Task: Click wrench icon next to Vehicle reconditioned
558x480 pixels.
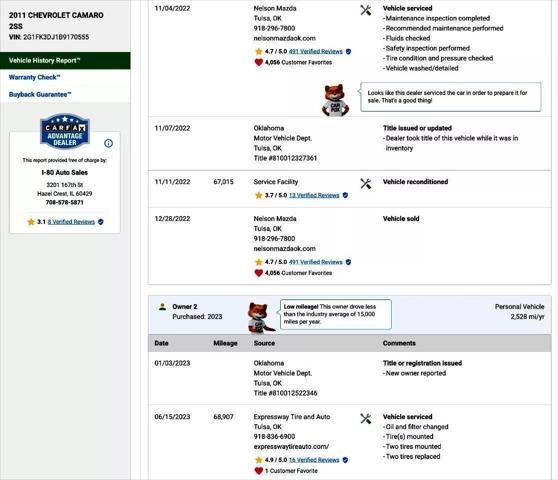Action: click(x=365, y=184)
